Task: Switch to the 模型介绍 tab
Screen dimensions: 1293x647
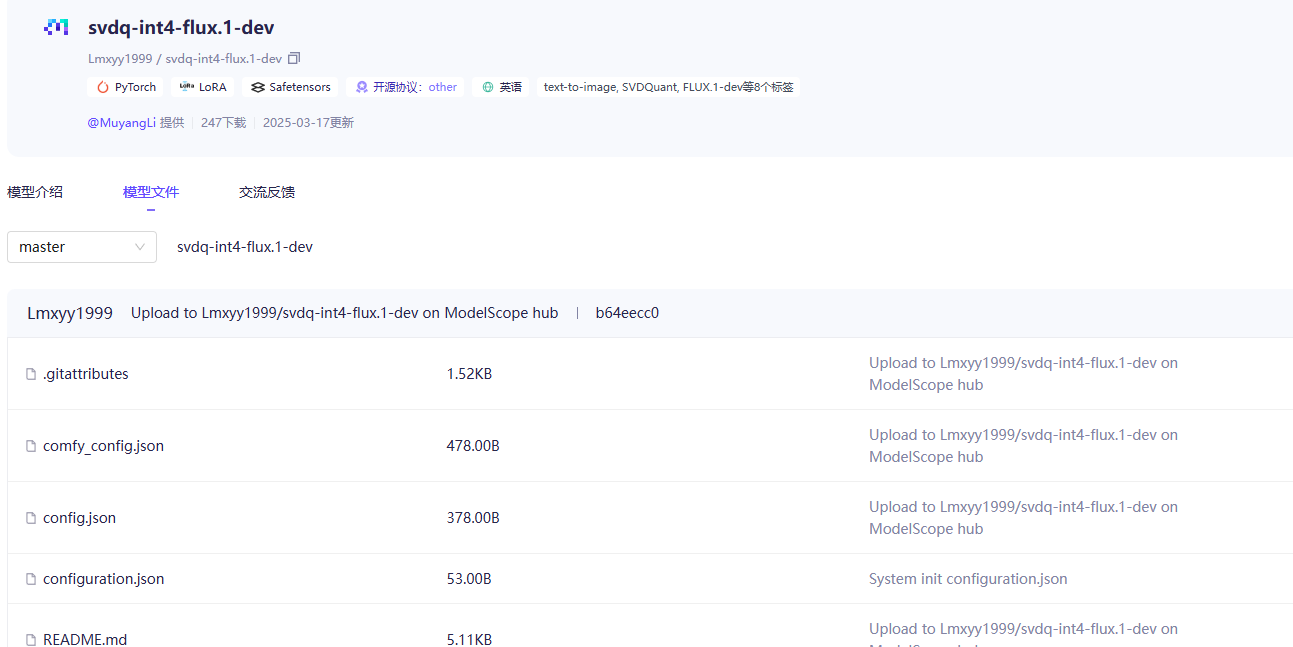Action: (x=35, y=192)
